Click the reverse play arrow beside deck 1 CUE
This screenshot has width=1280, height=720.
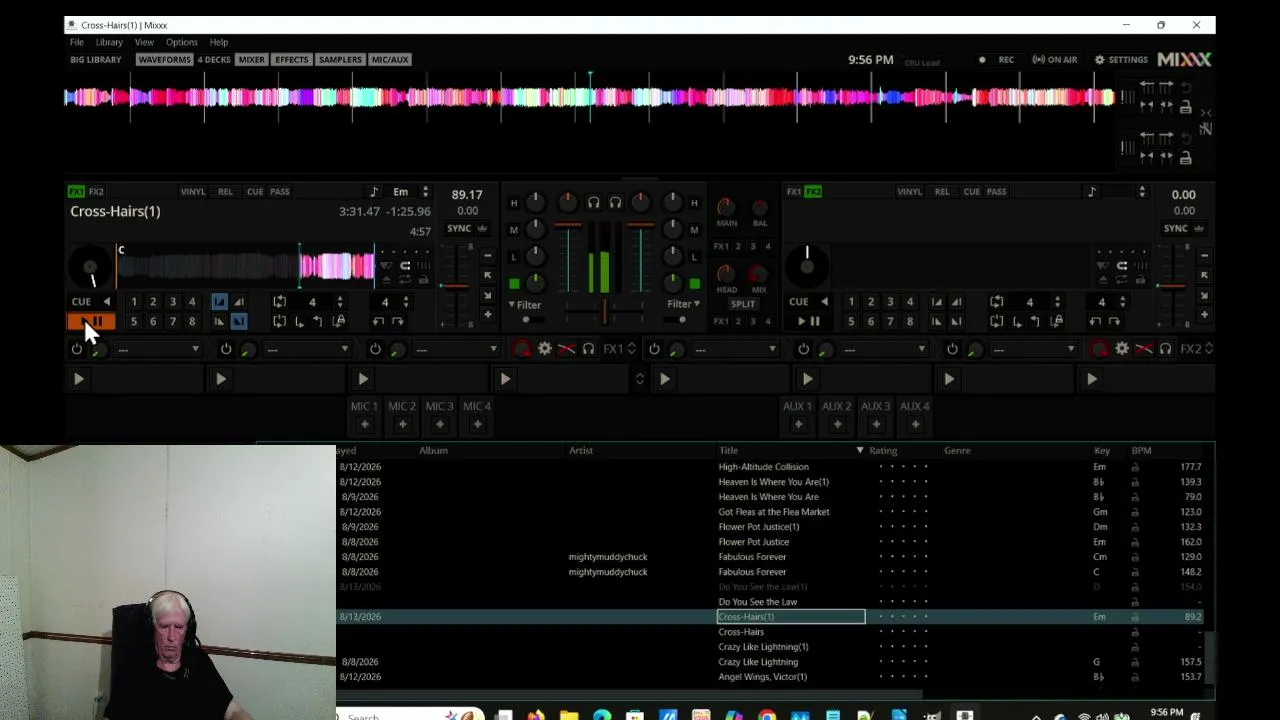pos(106,301)
